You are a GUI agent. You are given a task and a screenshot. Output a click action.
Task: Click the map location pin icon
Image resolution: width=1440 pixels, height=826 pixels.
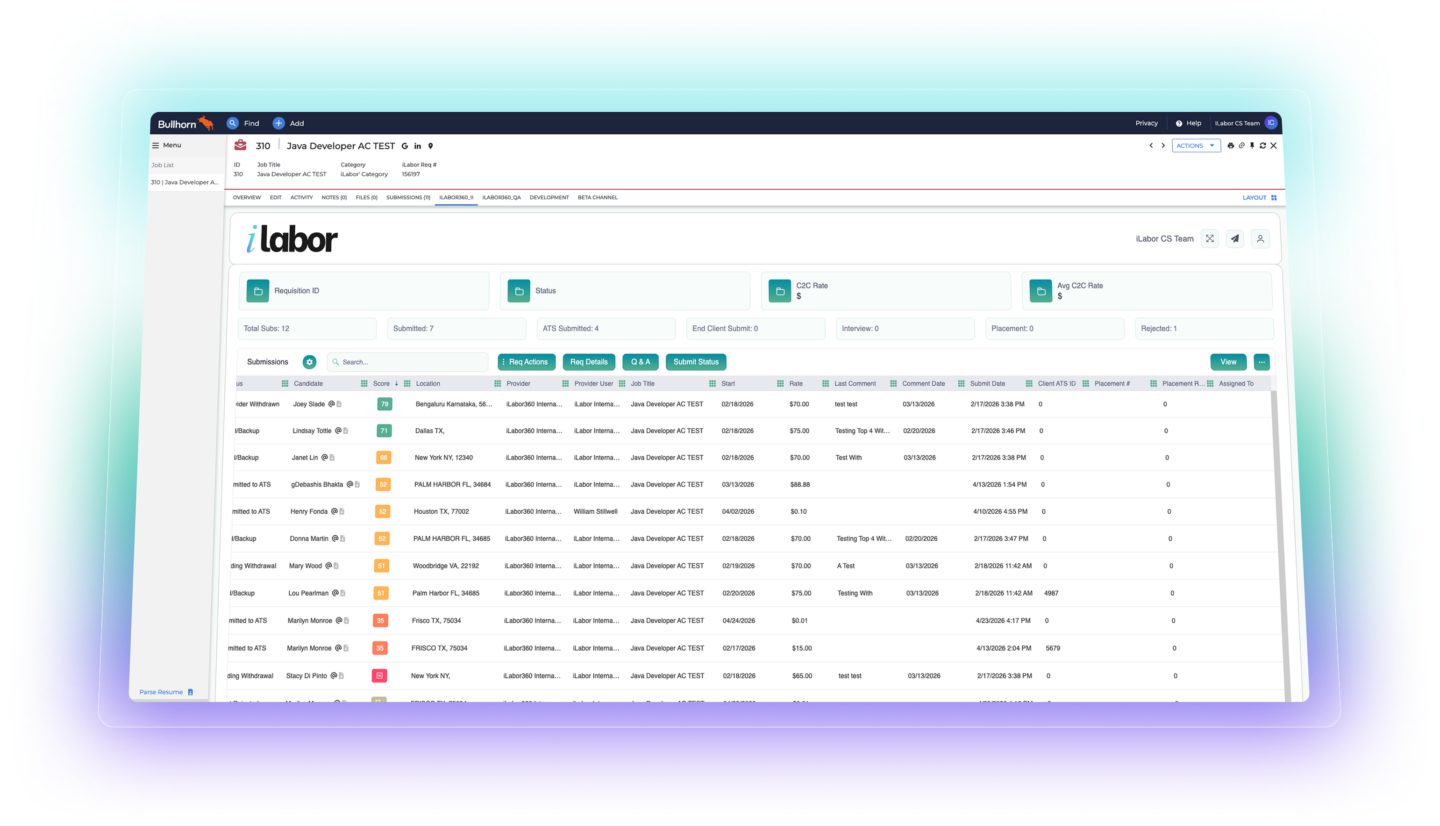431,146
